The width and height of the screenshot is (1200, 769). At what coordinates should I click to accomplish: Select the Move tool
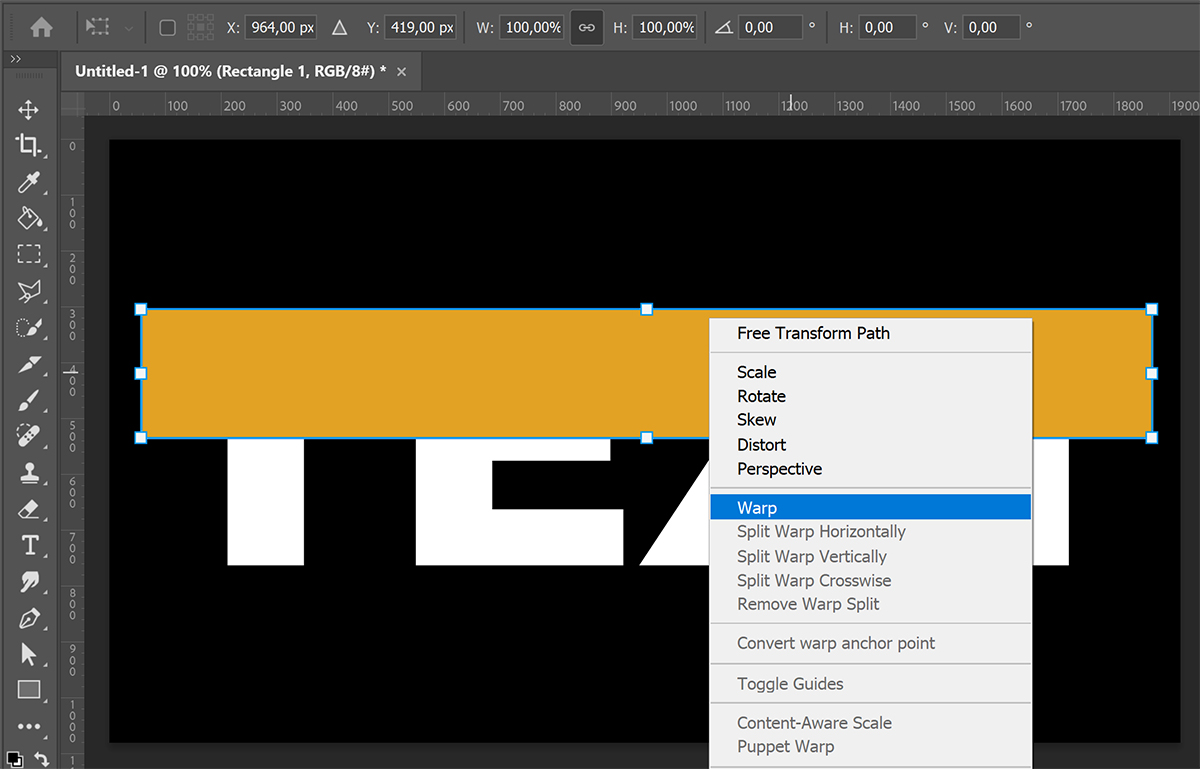point(29,110)
